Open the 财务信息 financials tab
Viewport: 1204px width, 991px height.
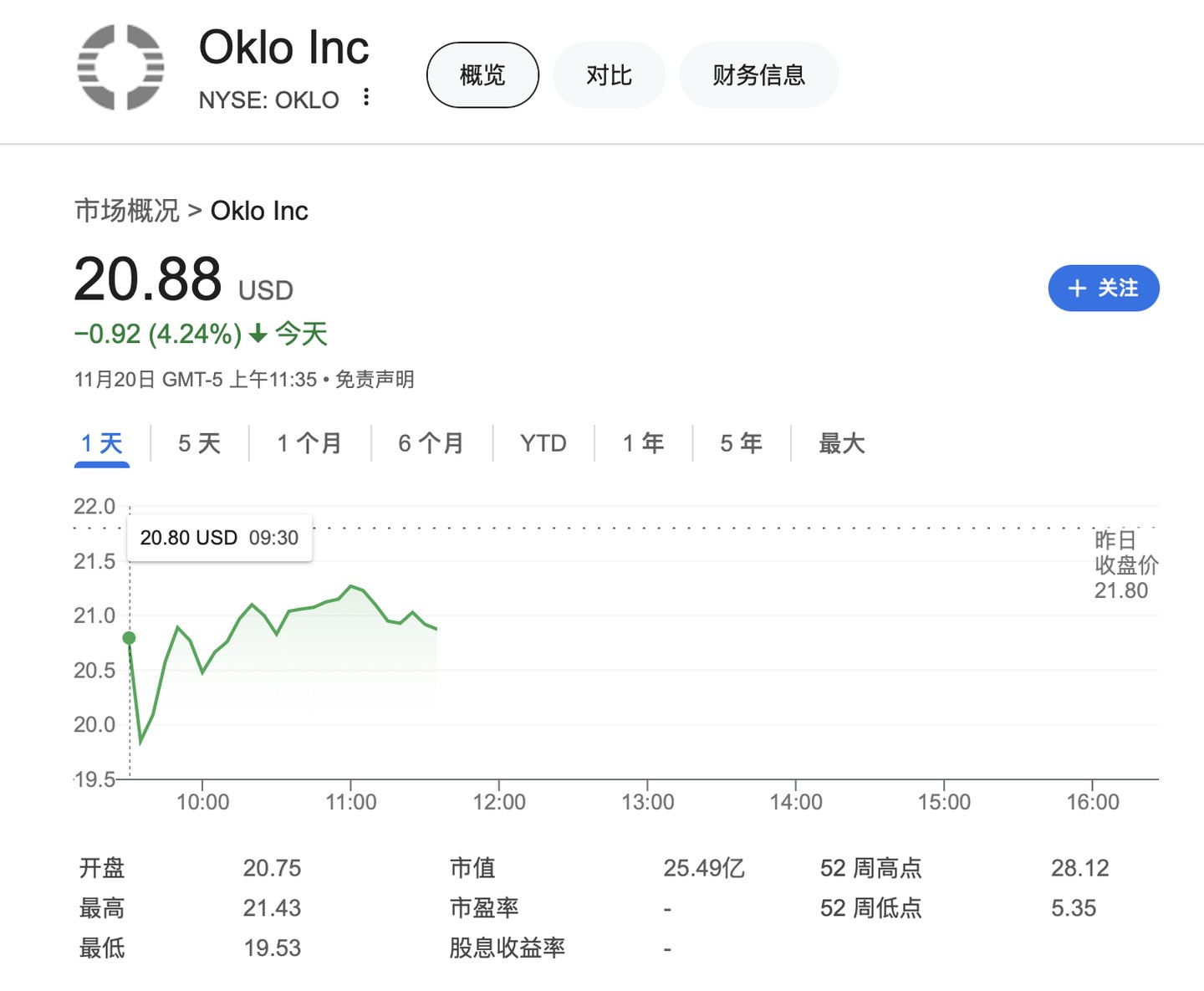758,75
